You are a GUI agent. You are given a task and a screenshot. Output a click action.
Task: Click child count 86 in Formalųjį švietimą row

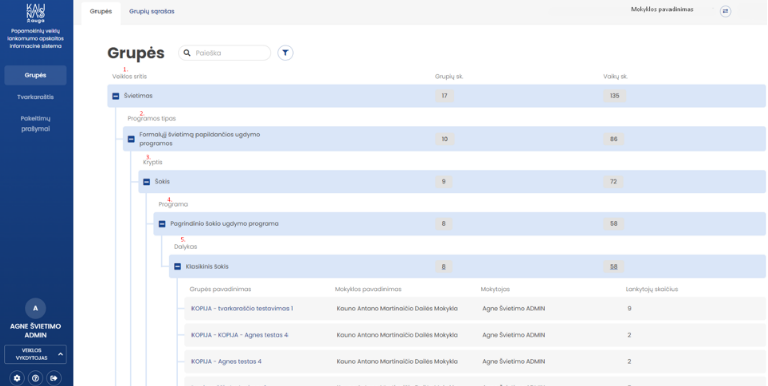click(x=614, y=139)
